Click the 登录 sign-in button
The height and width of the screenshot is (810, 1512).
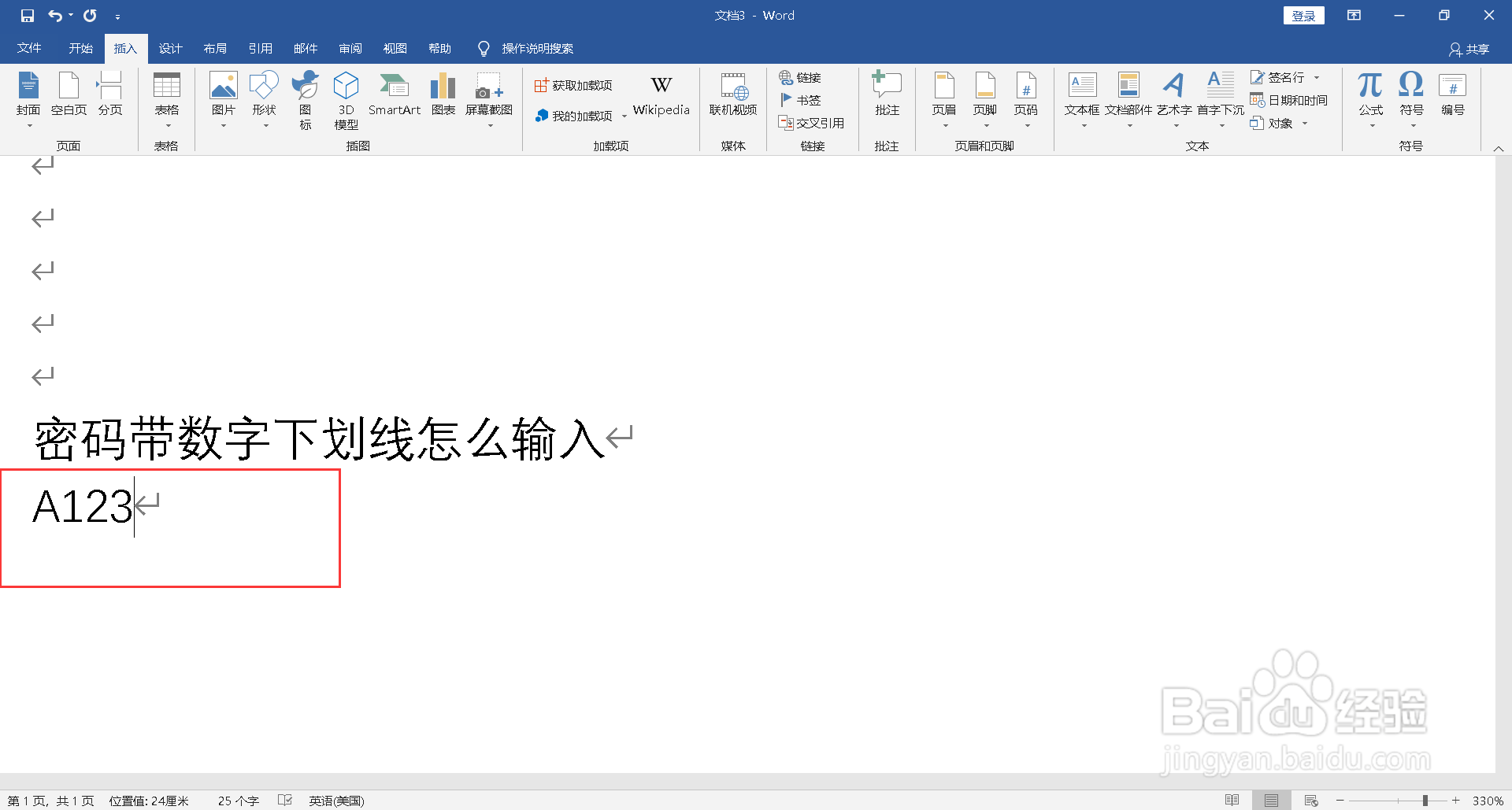(x=1303, y=15)
